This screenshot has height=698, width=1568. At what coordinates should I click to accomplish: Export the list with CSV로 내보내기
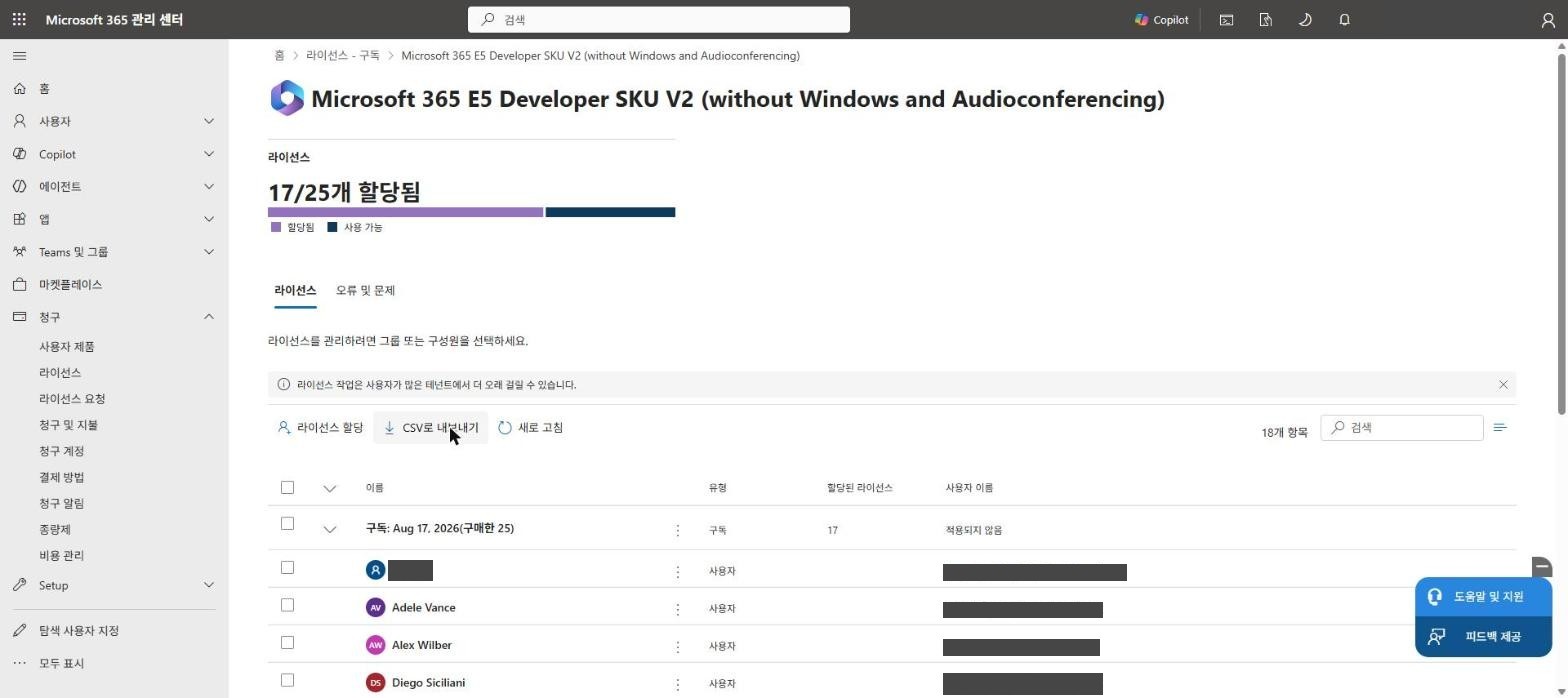[431, 428]
